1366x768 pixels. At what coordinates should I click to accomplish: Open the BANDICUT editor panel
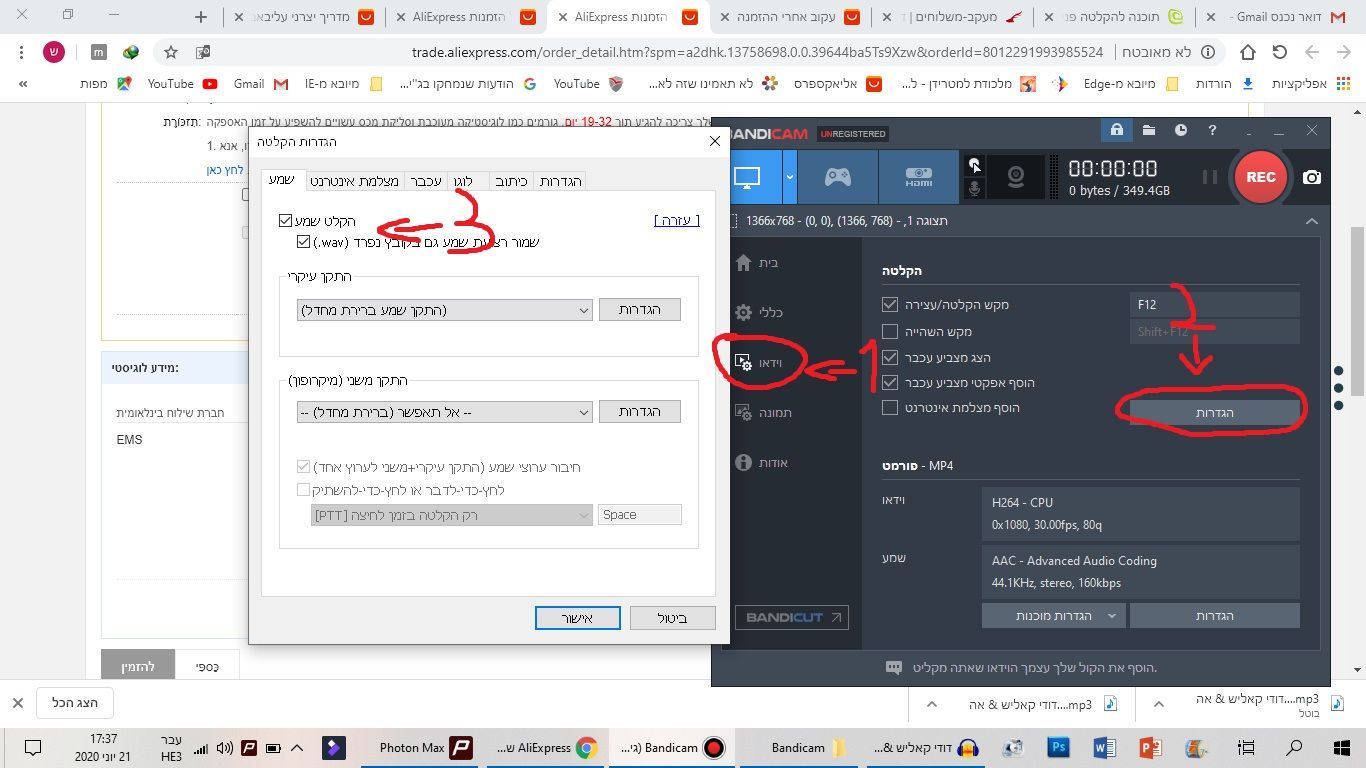(x=791, y=617)
